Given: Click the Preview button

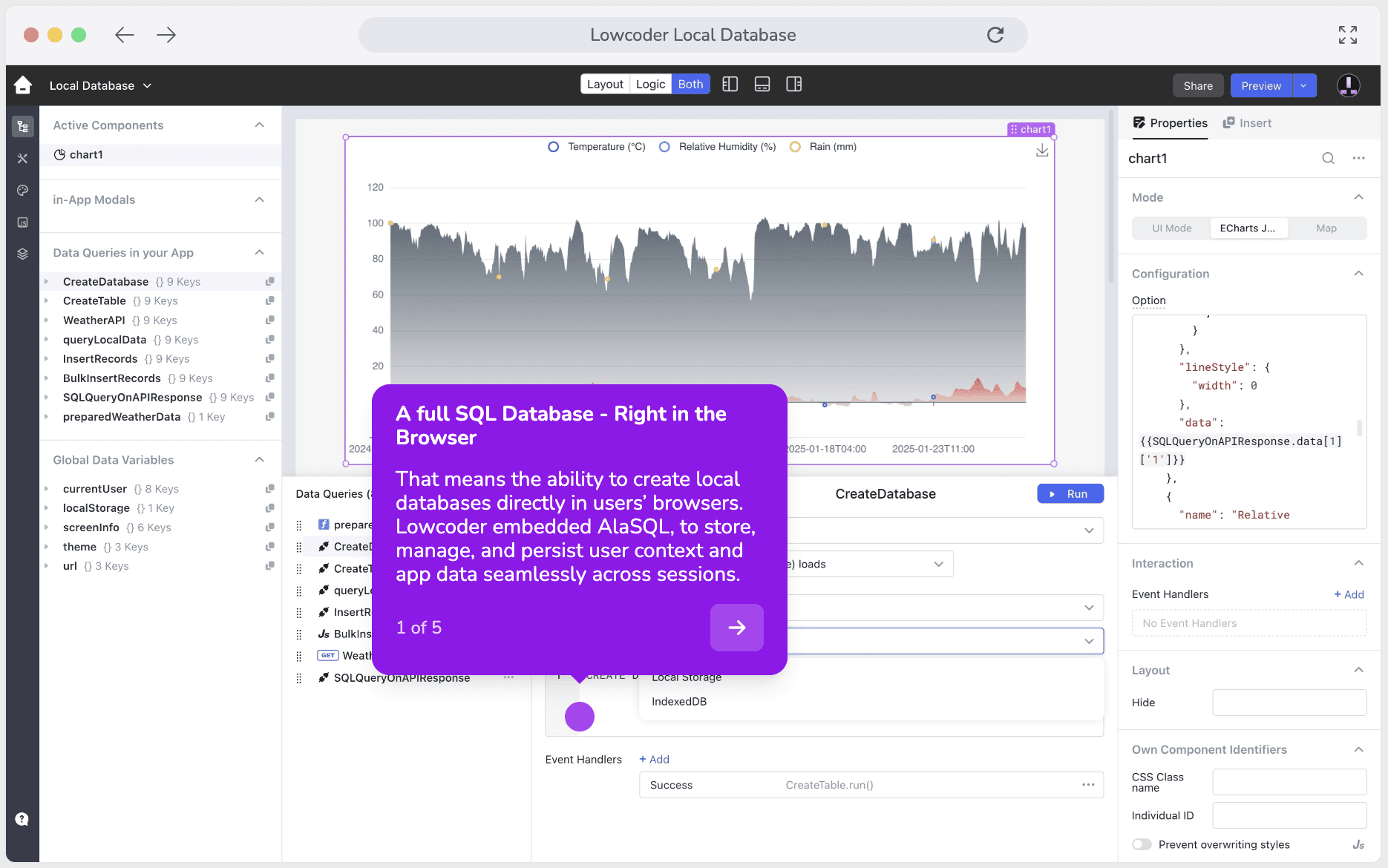Looking at the screenshot, I should pos(1261,85).
